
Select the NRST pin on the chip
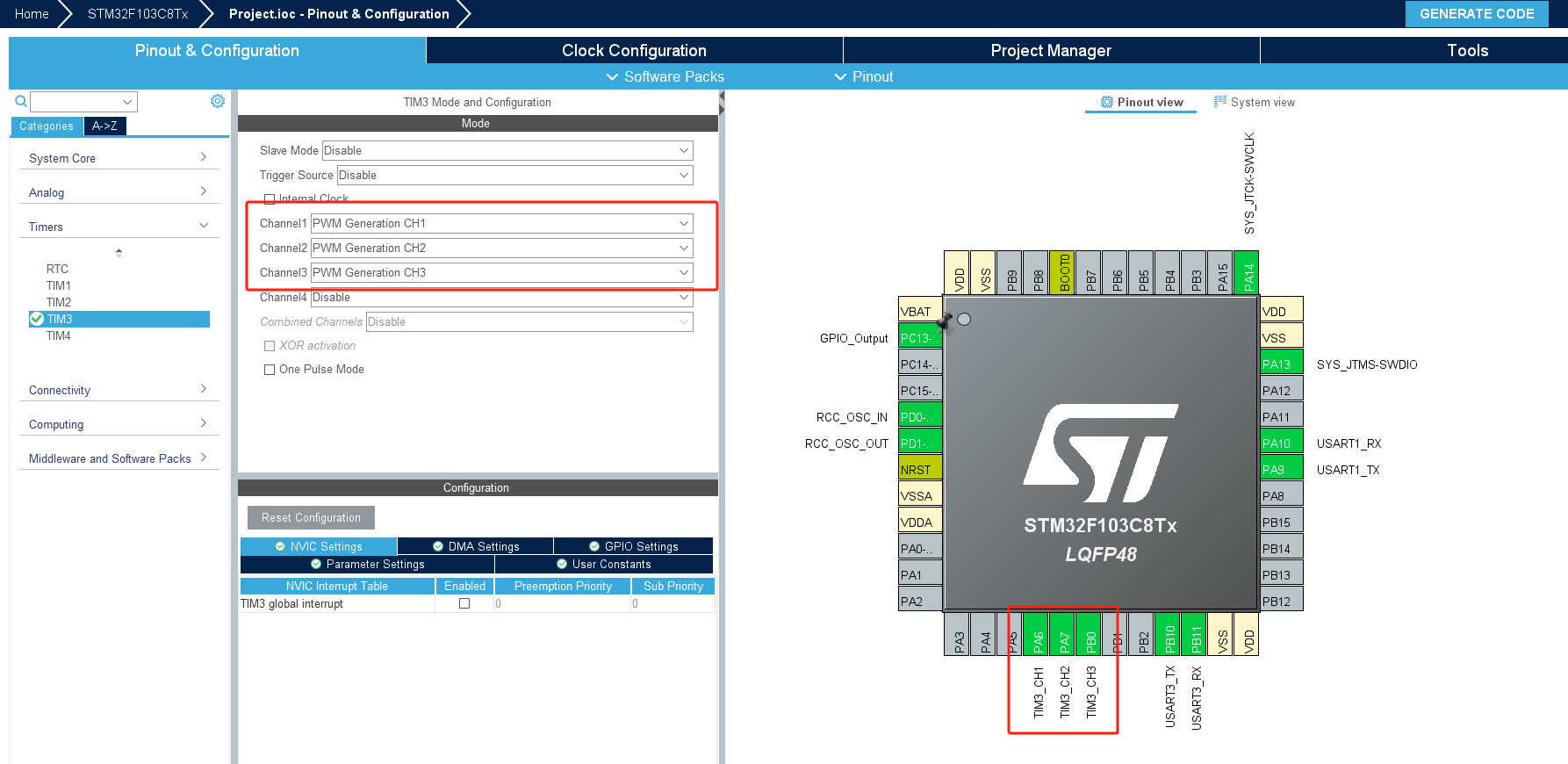(x=920, y=469)
